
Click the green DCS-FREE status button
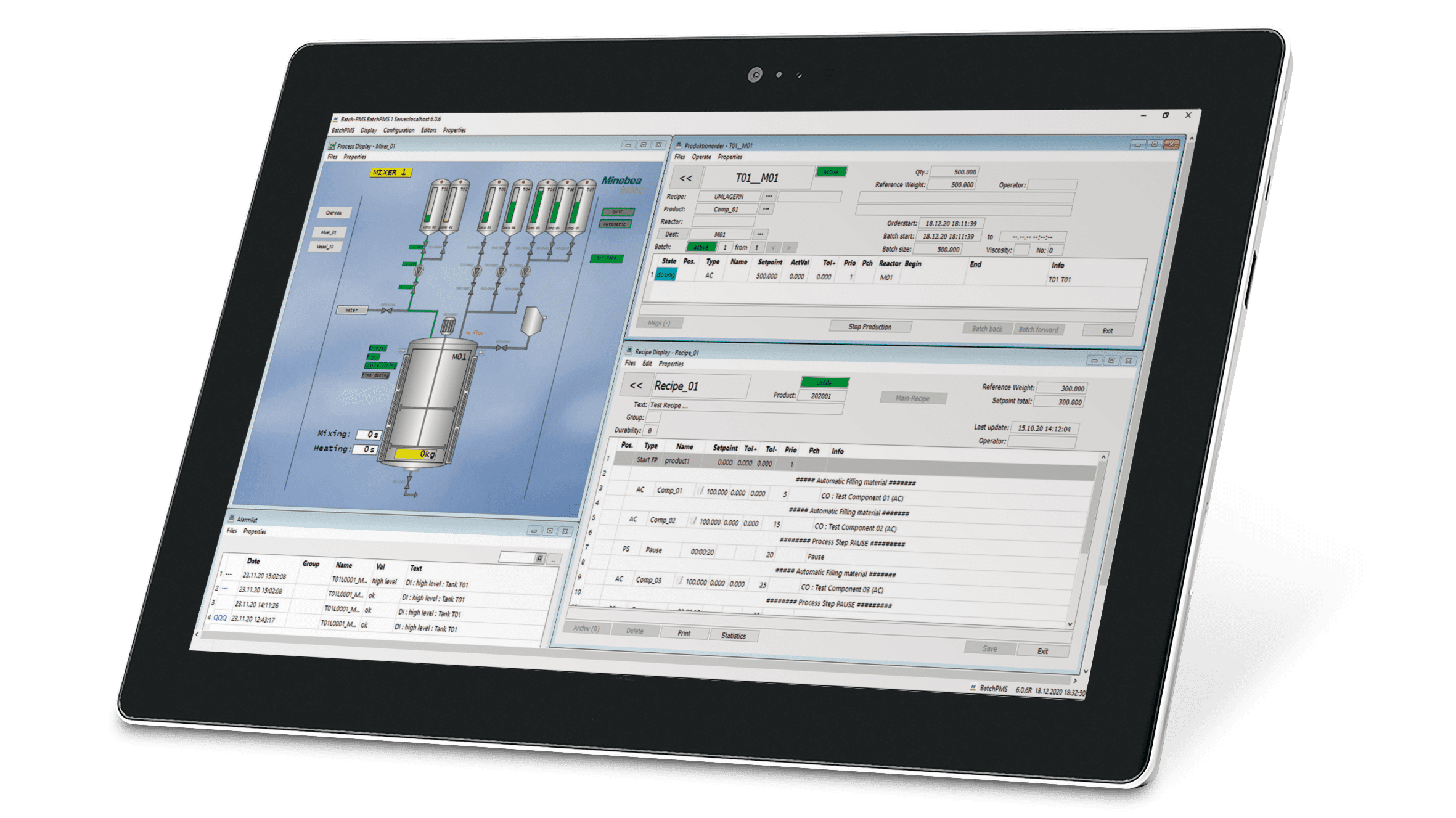tap(607, 259)
